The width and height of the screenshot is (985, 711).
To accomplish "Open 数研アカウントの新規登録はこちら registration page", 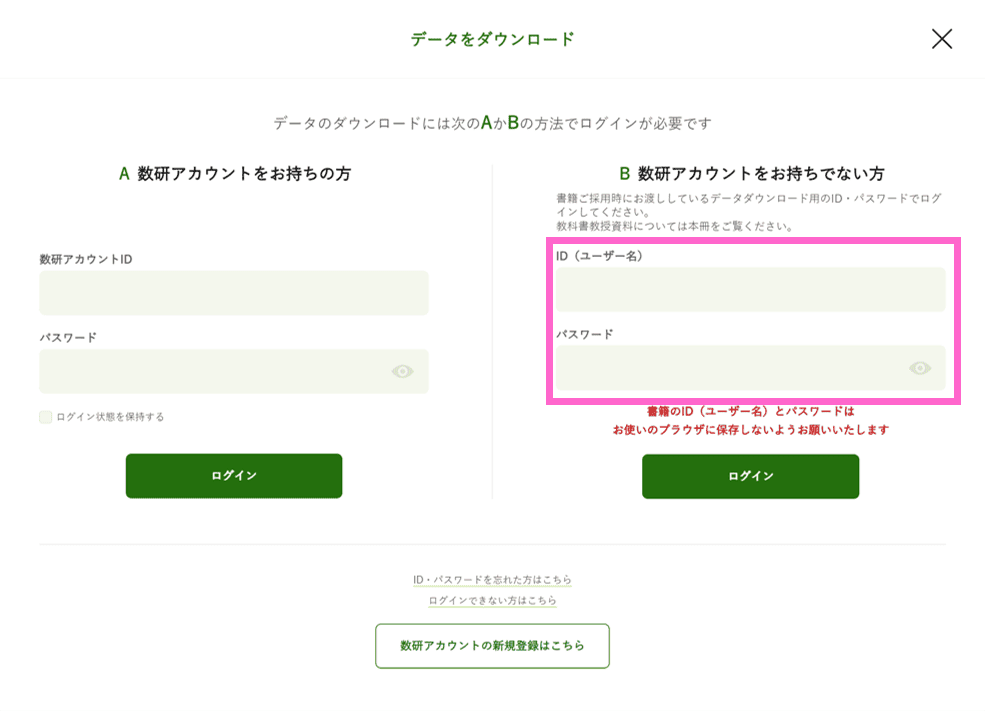I will coord(492,646).
